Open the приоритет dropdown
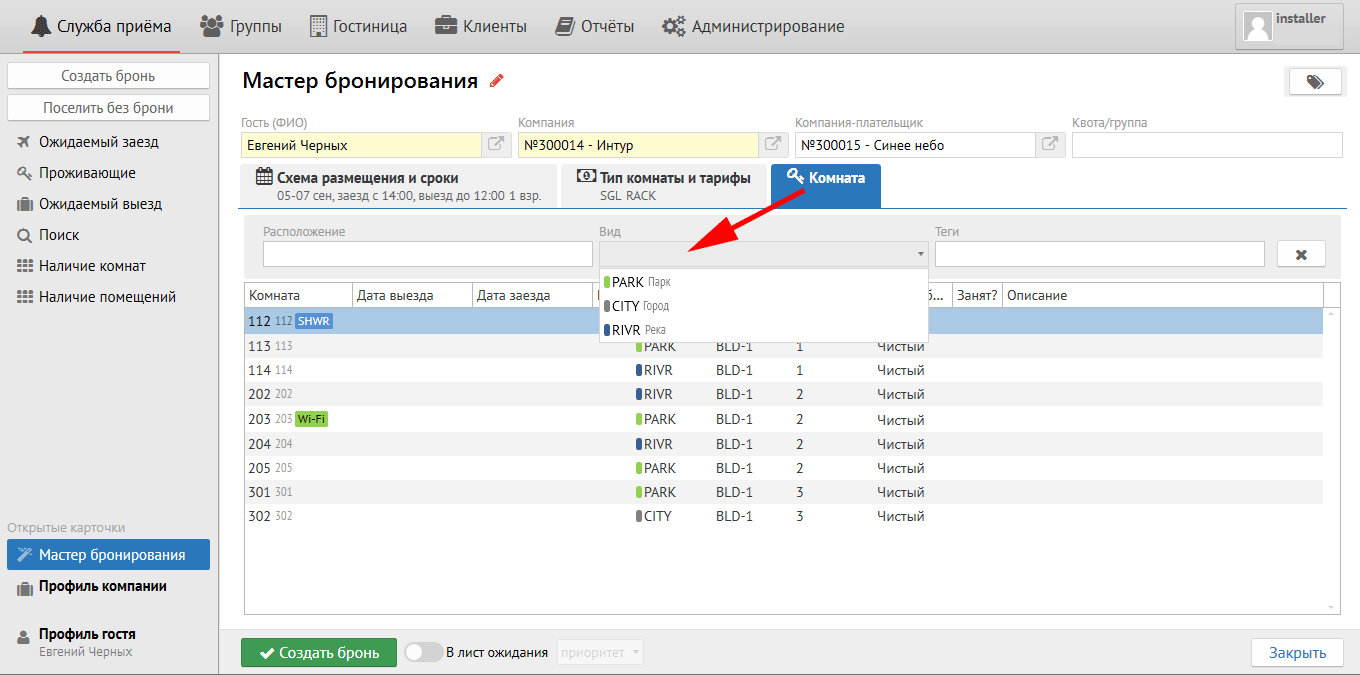The width and height of the screenshot is (1360, 675). click(600, 652)
